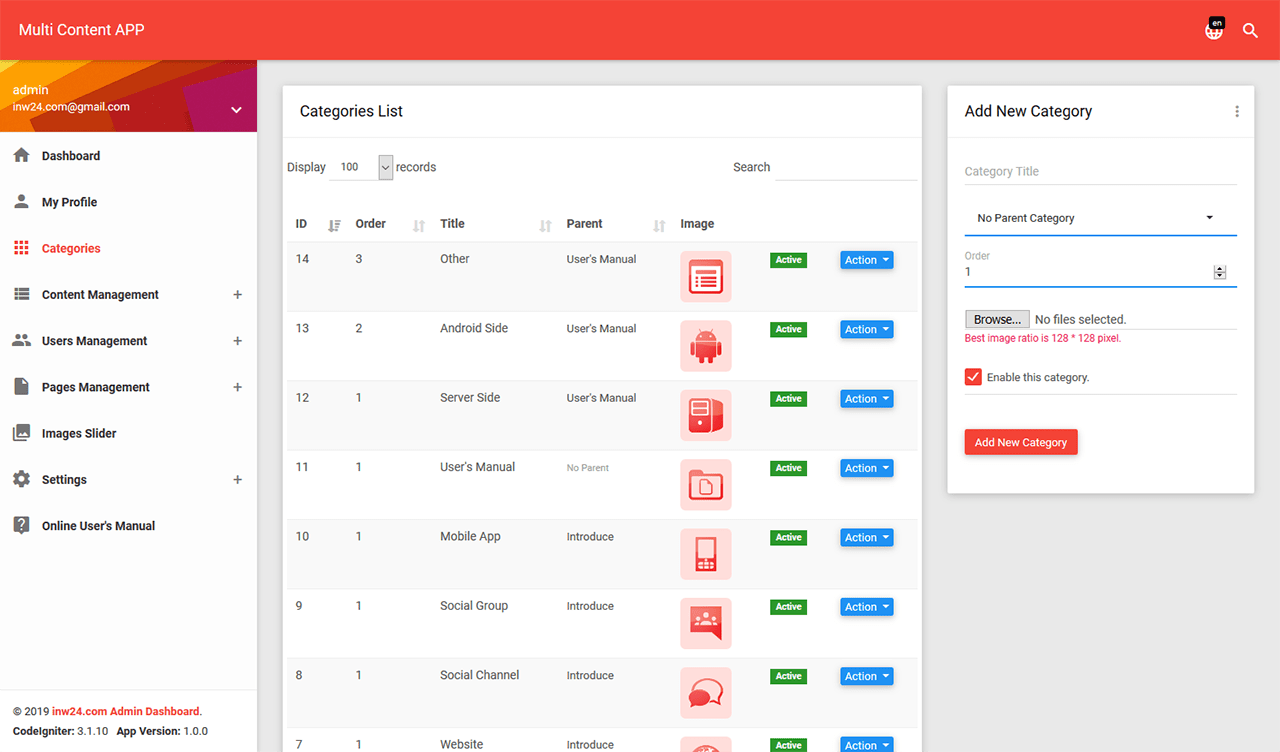Expand the Users Management submenu plus
Viewport: 1280px width, 752px height.
237,340
